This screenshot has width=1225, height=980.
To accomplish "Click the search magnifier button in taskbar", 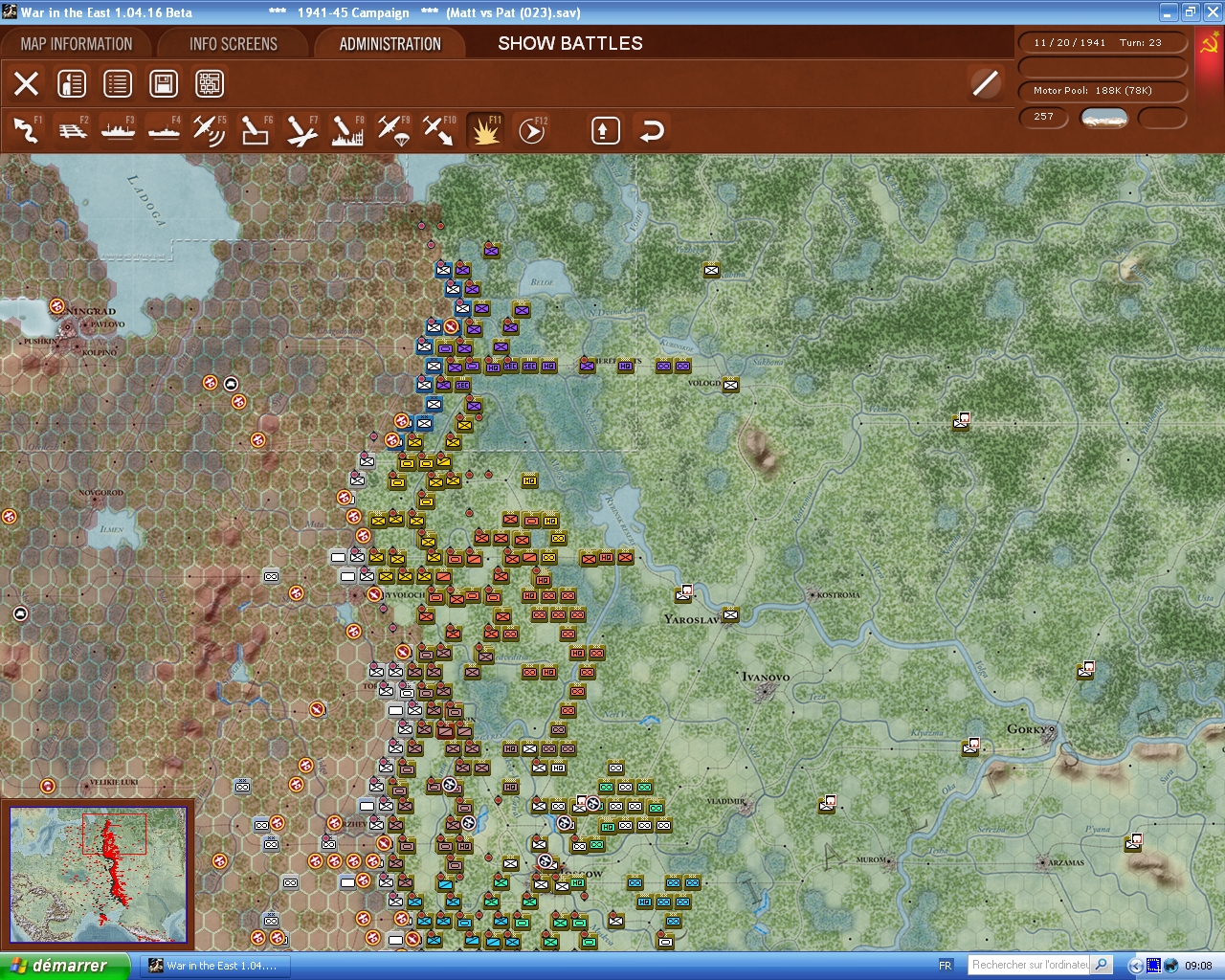I will (1102, 965).
